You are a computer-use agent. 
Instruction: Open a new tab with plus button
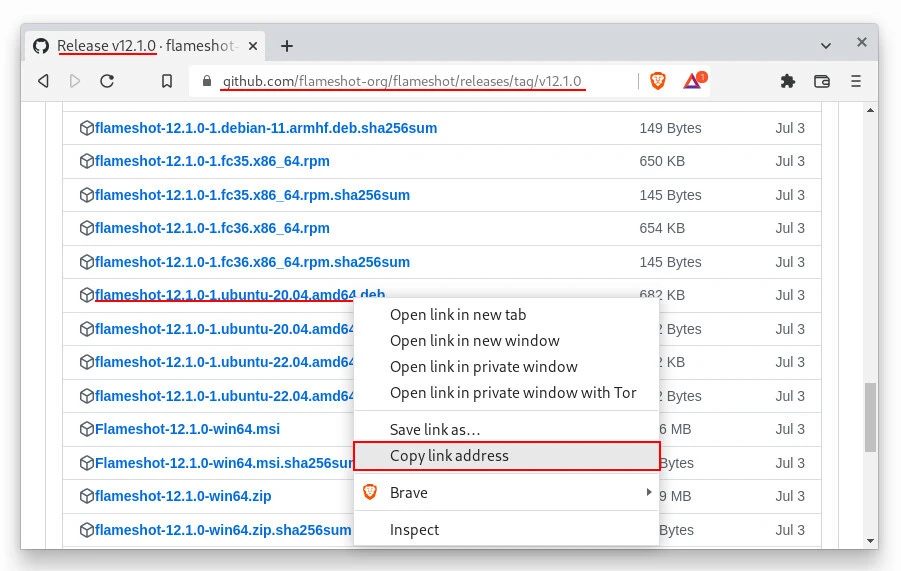pos(287,46)
